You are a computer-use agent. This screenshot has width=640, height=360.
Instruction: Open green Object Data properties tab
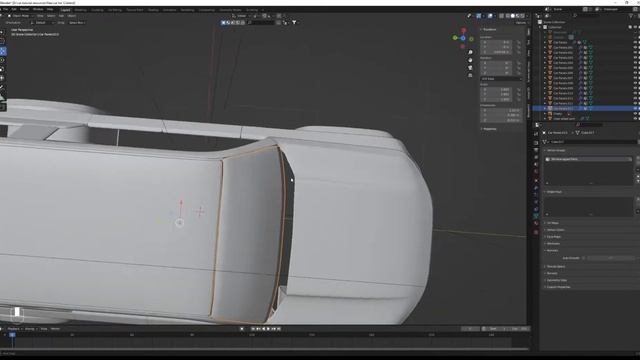click(536, 216)
